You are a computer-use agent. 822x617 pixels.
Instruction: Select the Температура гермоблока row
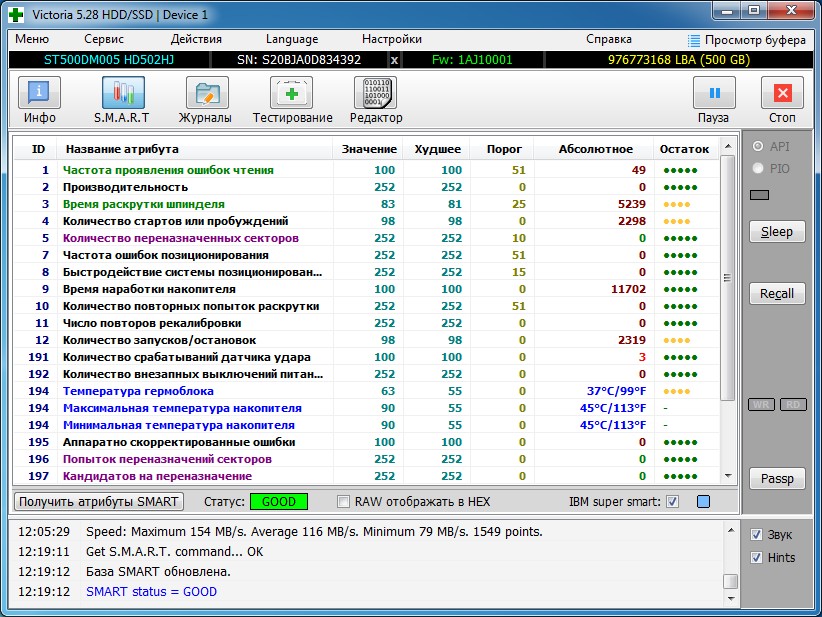(x=367, y=391)
